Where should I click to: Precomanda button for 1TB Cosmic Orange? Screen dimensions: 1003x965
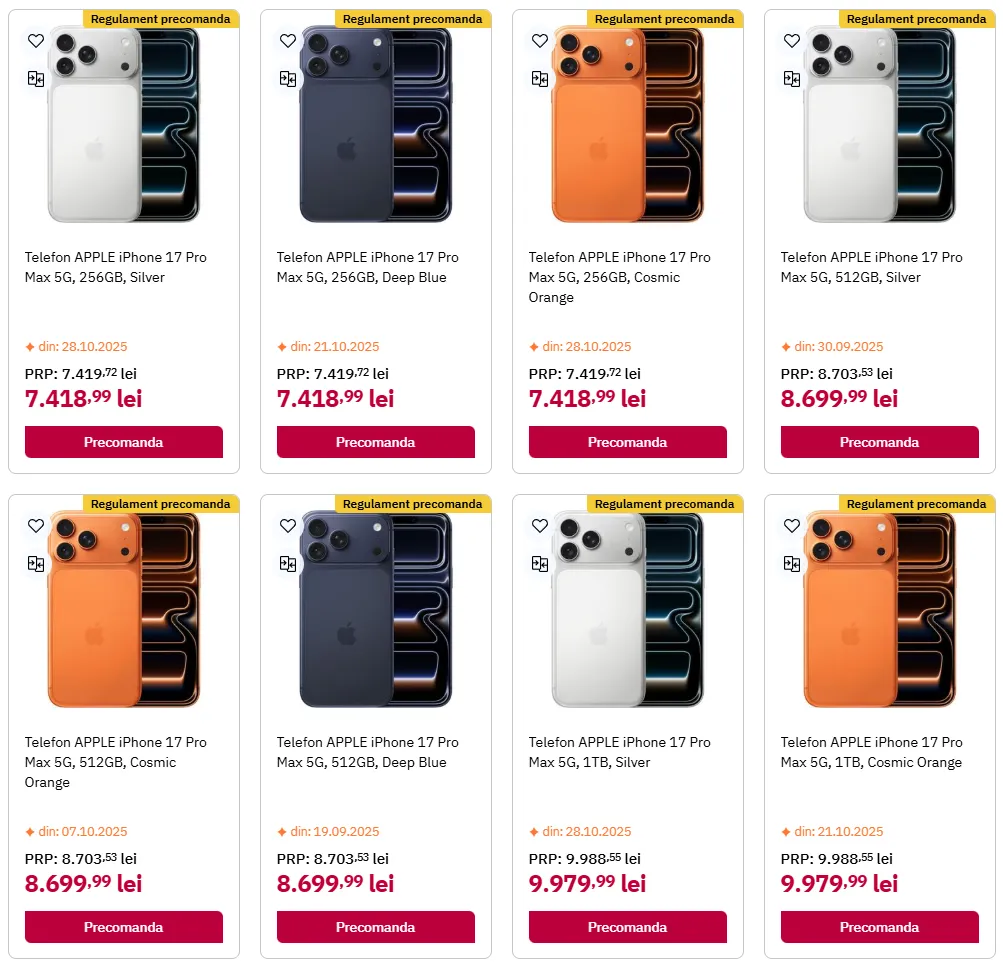880,927
